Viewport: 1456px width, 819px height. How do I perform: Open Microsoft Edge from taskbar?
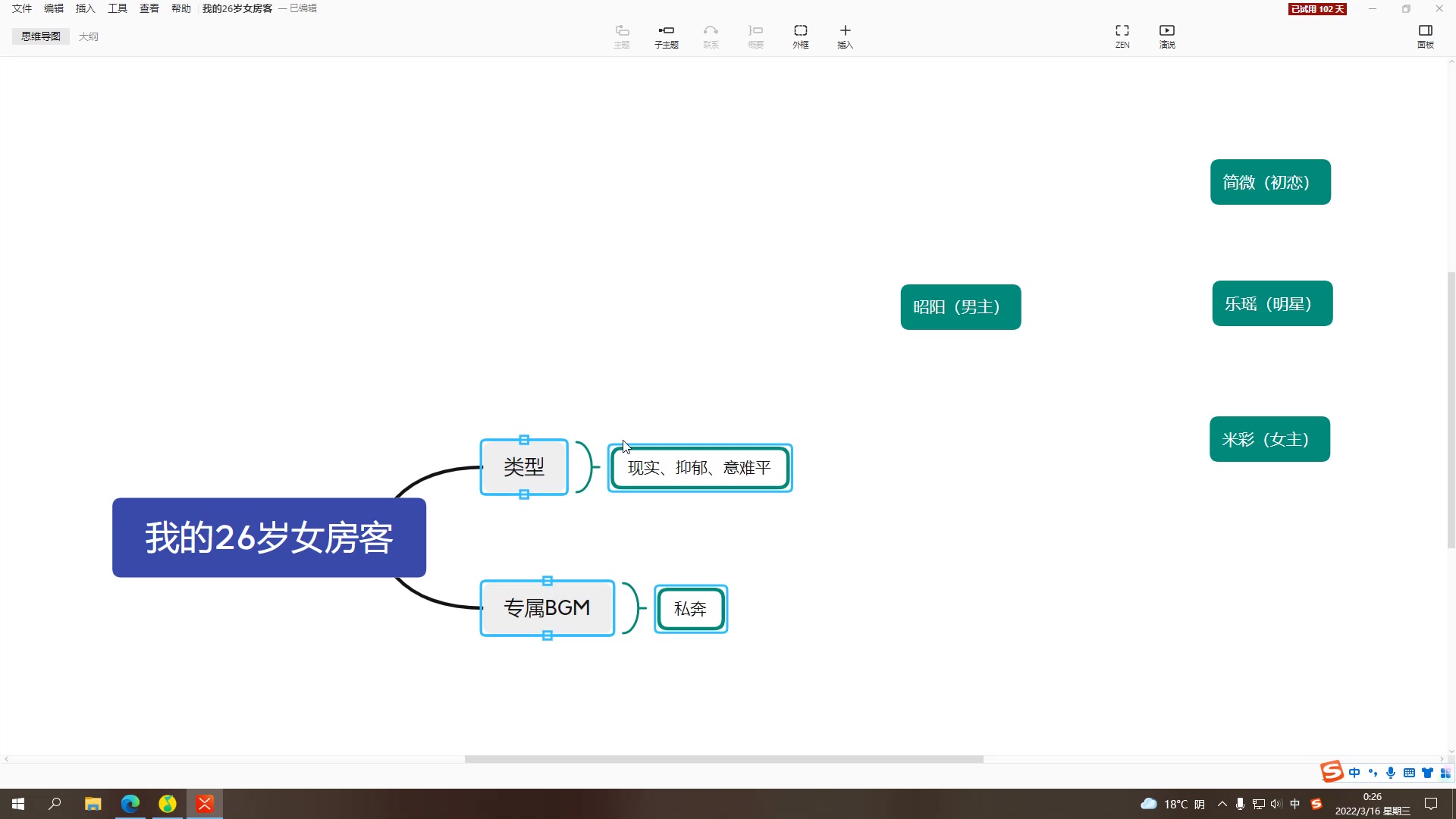[130, 804]
